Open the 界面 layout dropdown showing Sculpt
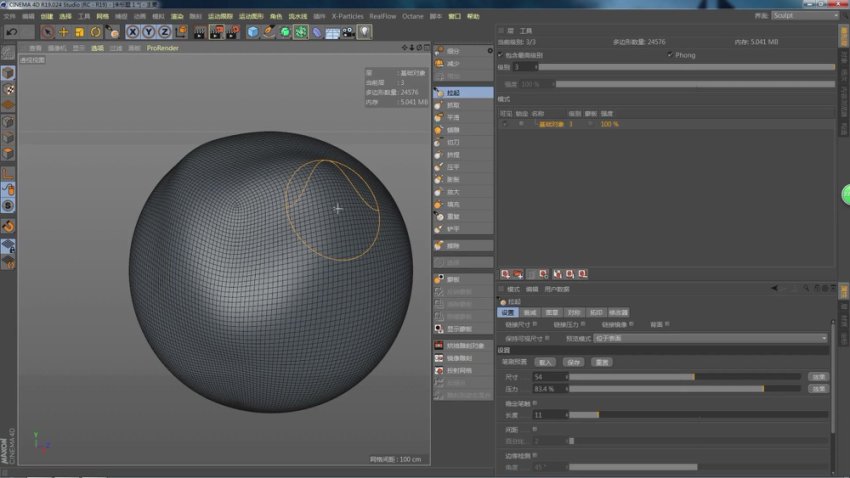Screen dimensions: 850x478 tap(803, 16)
